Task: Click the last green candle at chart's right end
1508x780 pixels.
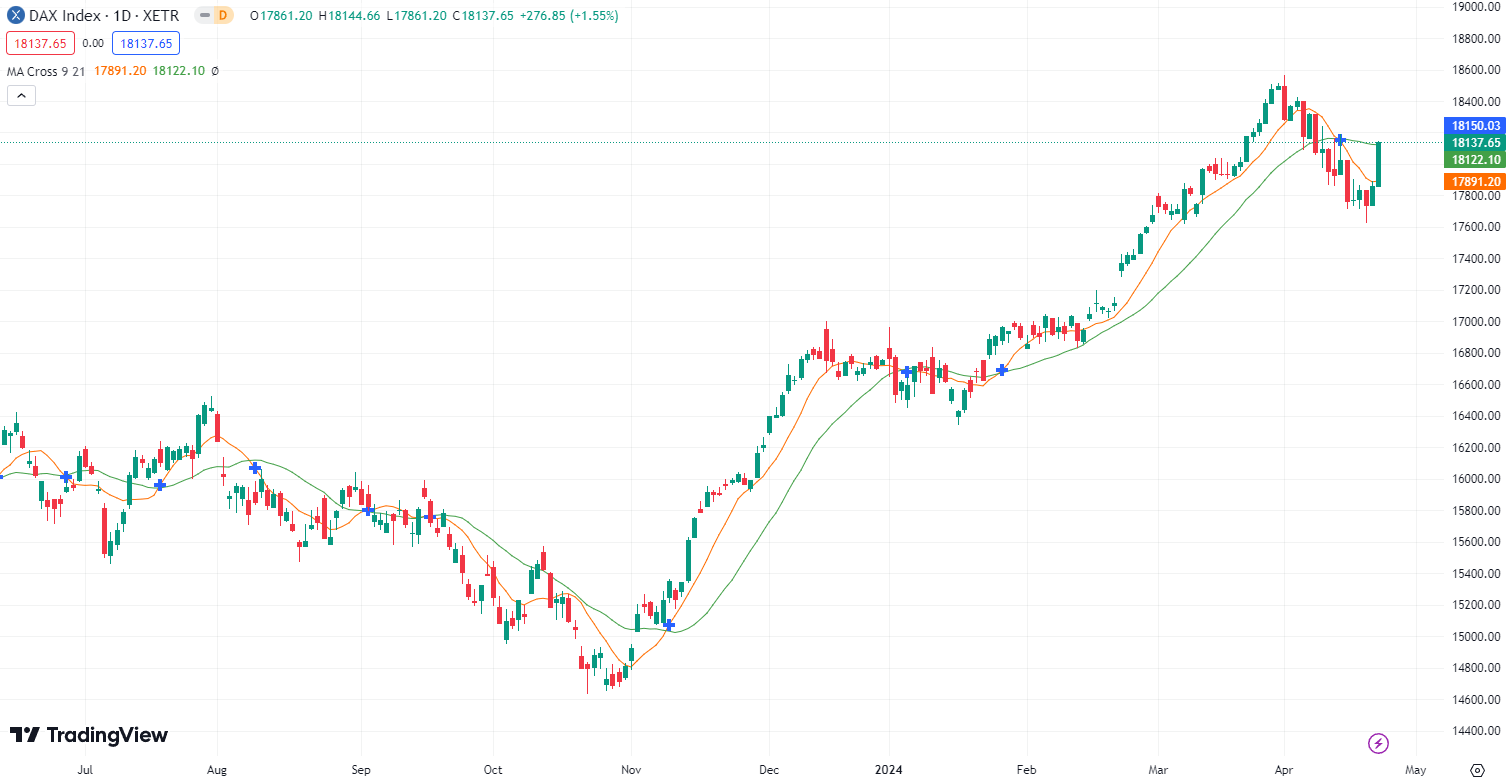Action: pos(1379,164)
